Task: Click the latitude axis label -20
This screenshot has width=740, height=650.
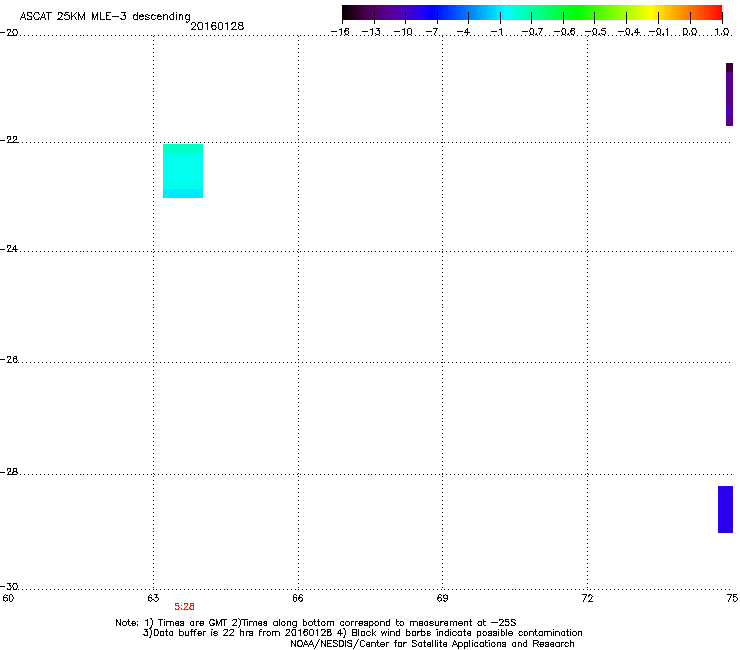Action: click(x=9, y=32)
